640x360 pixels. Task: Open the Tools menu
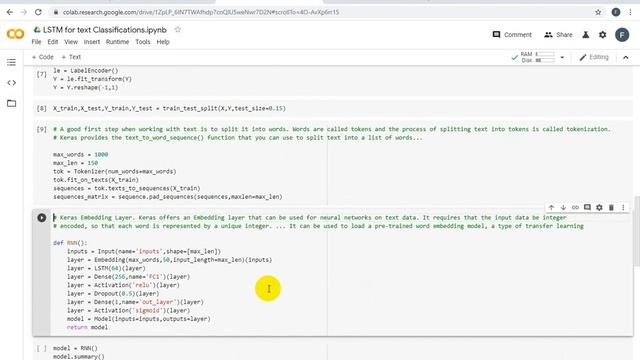(x=143, y=42)
